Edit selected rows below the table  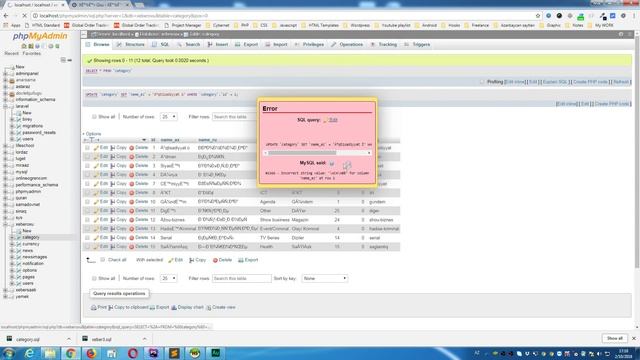[176, 260]
